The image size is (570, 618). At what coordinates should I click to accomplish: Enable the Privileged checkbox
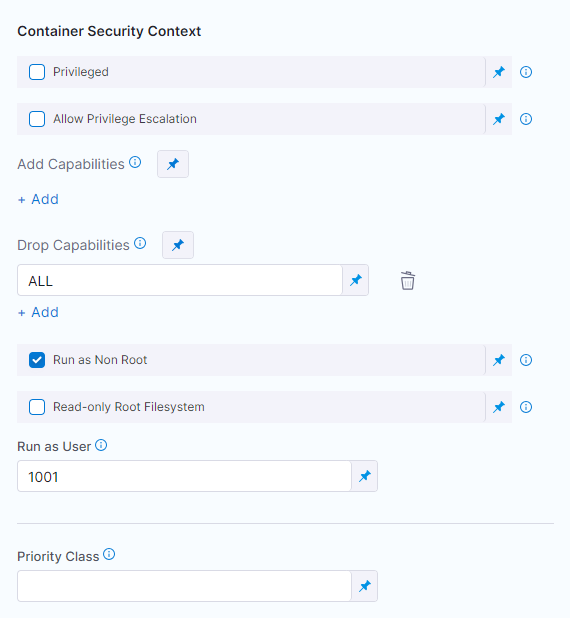pos(37,72)
